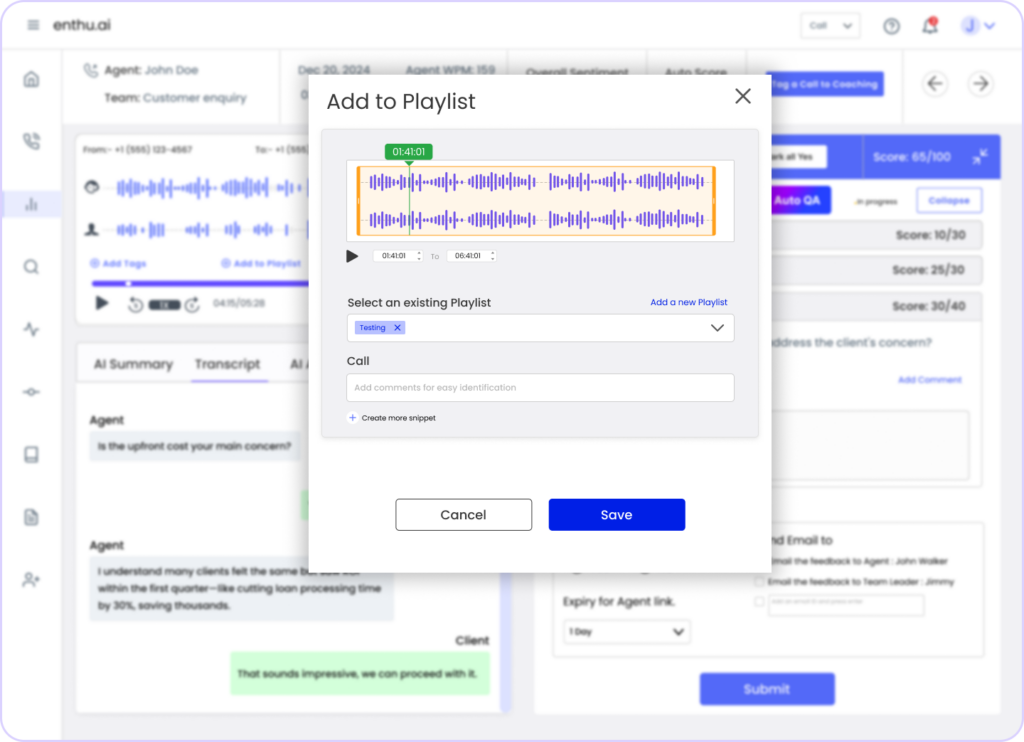Expand the existing playlist dropdown arrow
The image size is (1024, 742).
click(717, 328)
